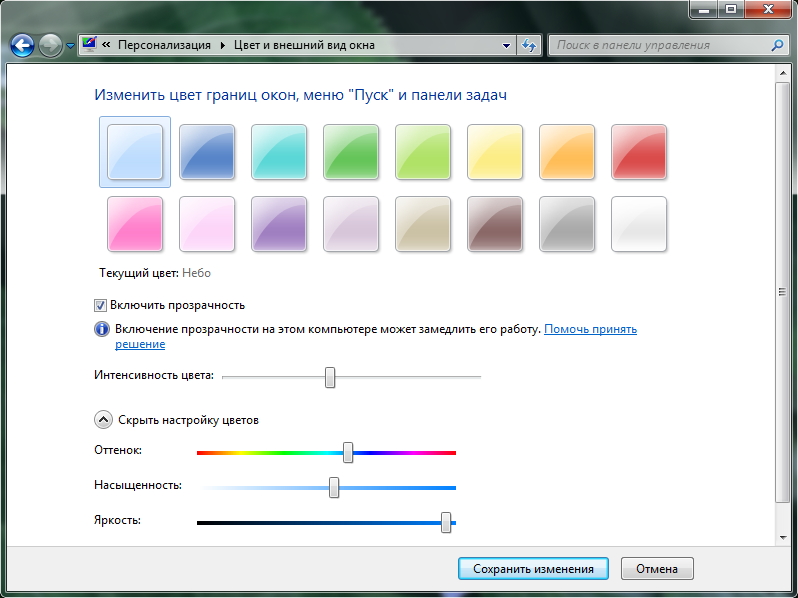Select the yellow color swatch
The image size is (798, 598).
[495, 152]
